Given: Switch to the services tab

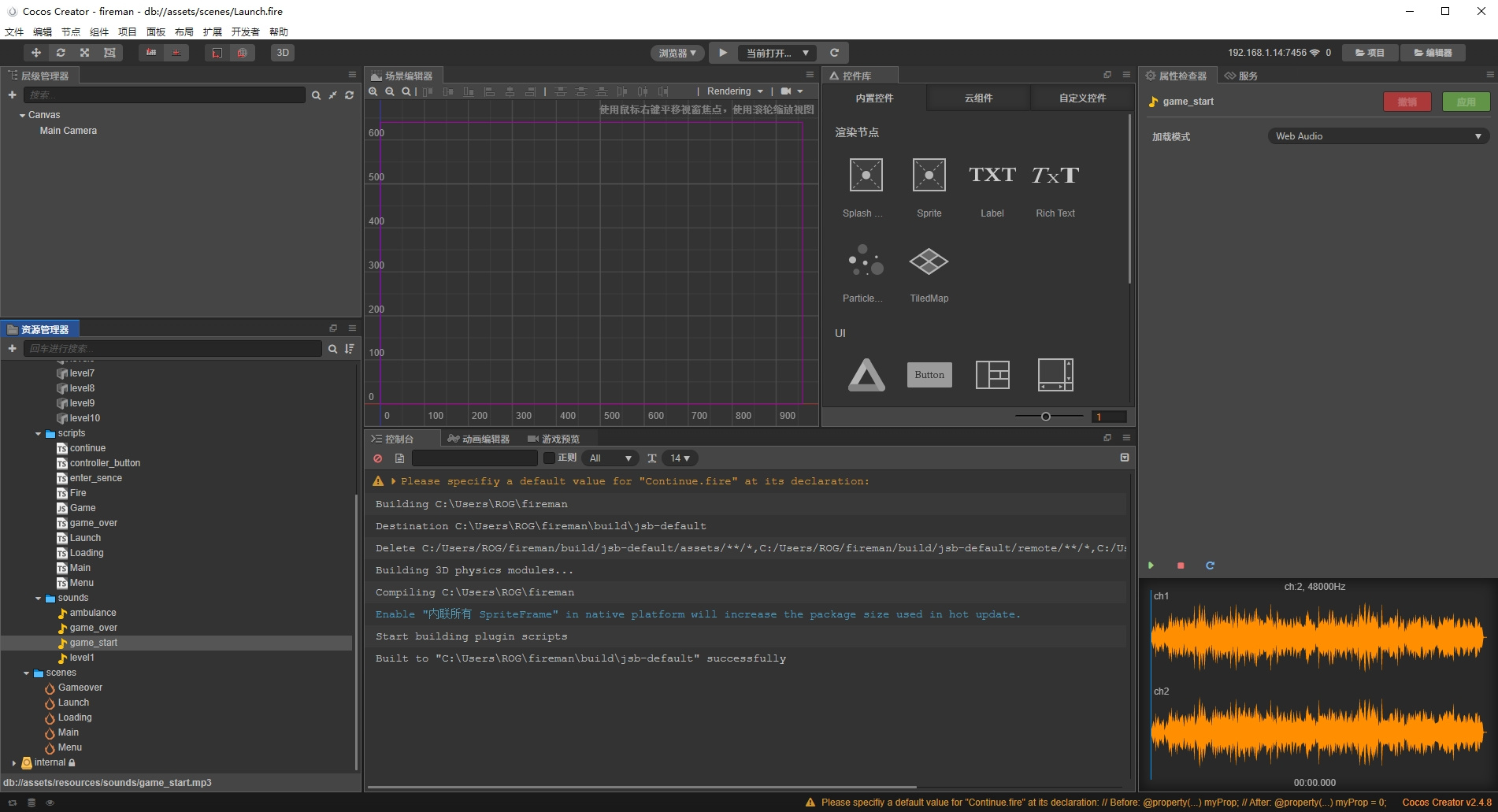Looking at the screenshot, I should [1242, 76].
